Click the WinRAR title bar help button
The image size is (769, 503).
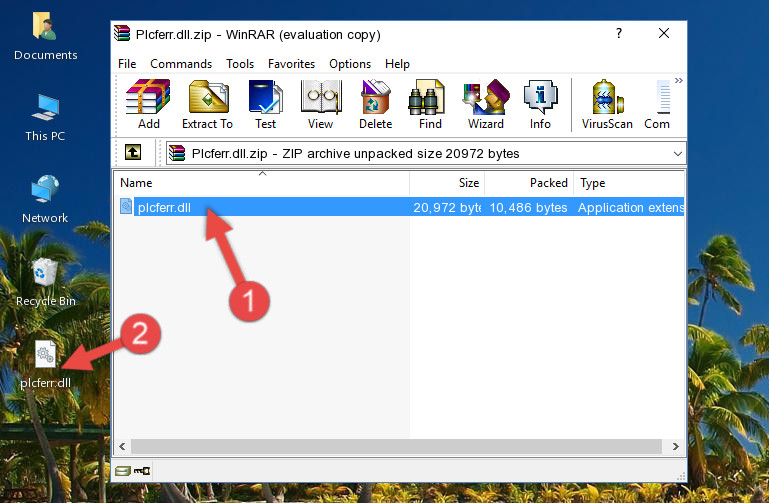point(619,33)
